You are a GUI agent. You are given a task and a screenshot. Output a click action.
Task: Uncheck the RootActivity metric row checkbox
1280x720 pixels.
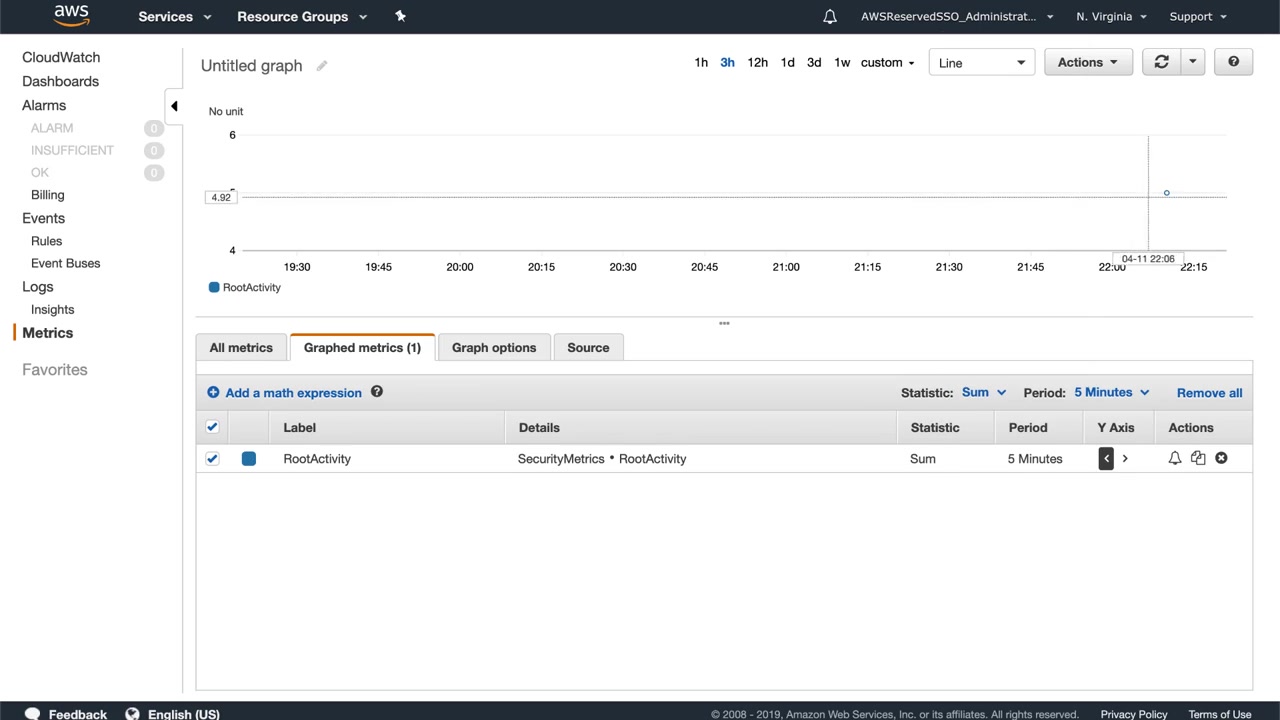coord(212,458)
